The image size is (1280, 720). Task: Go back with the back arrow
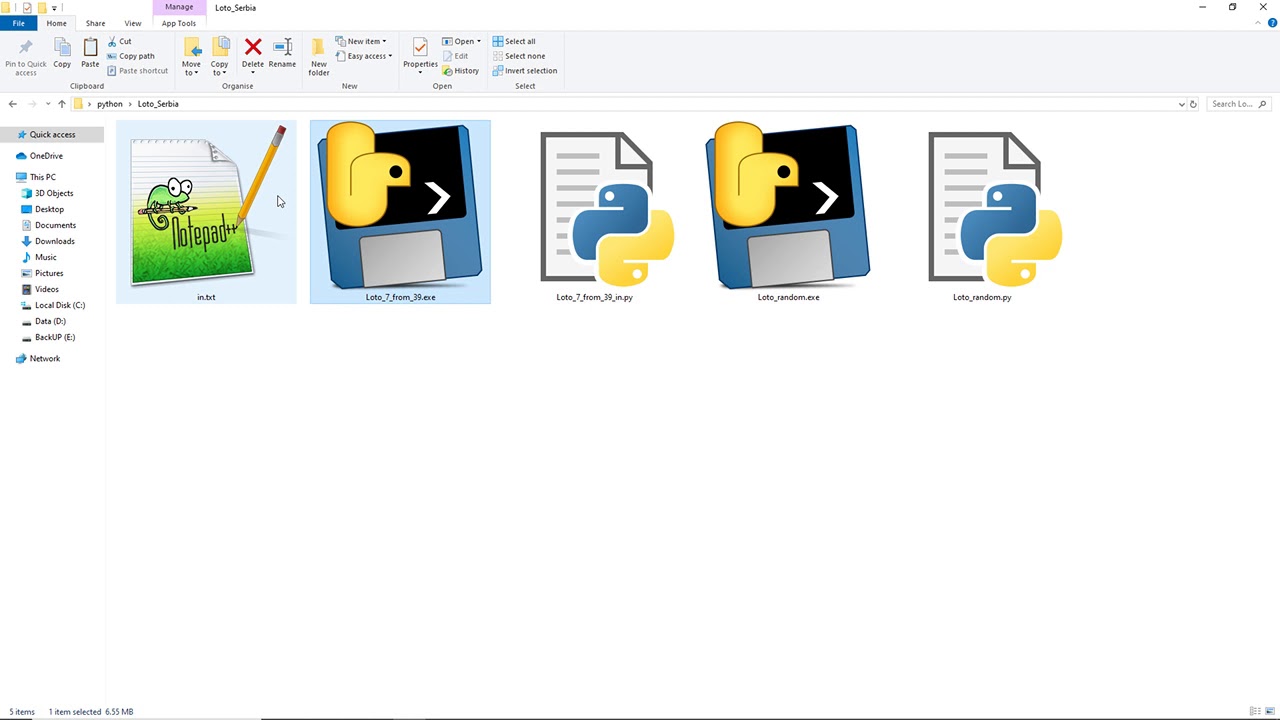pos(13,104)
